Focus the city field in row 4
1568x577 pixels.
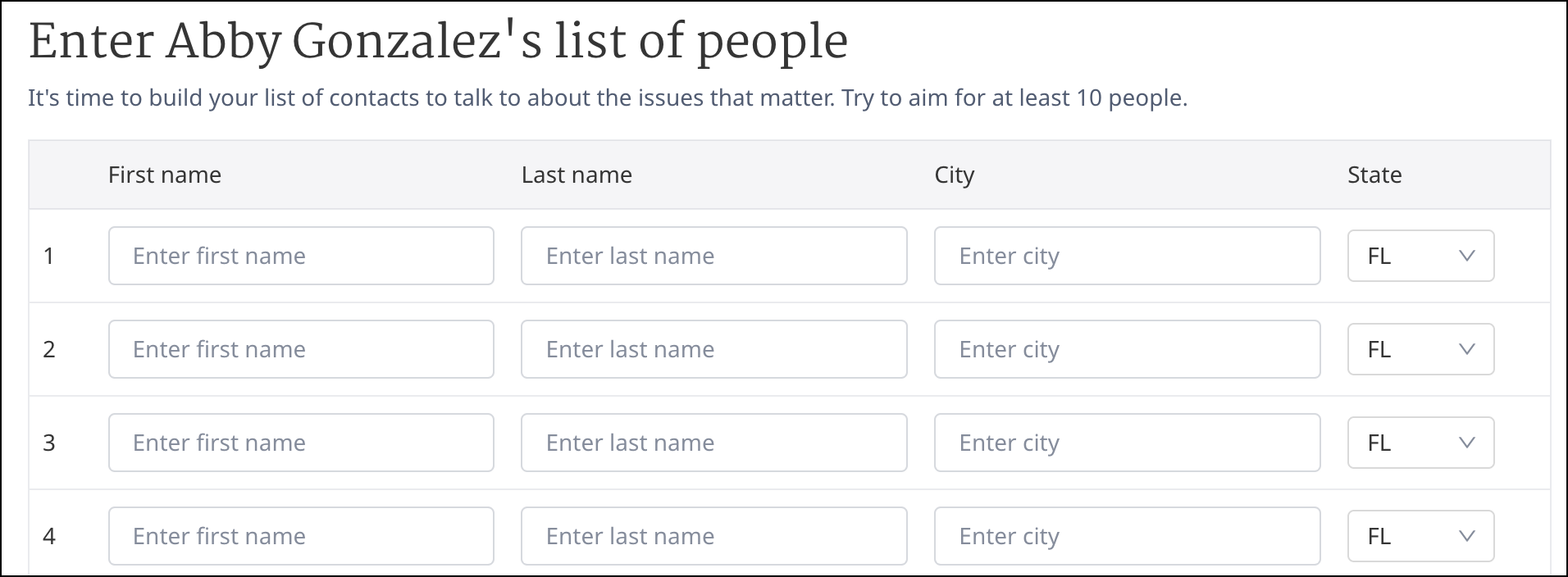point(1127,536)
